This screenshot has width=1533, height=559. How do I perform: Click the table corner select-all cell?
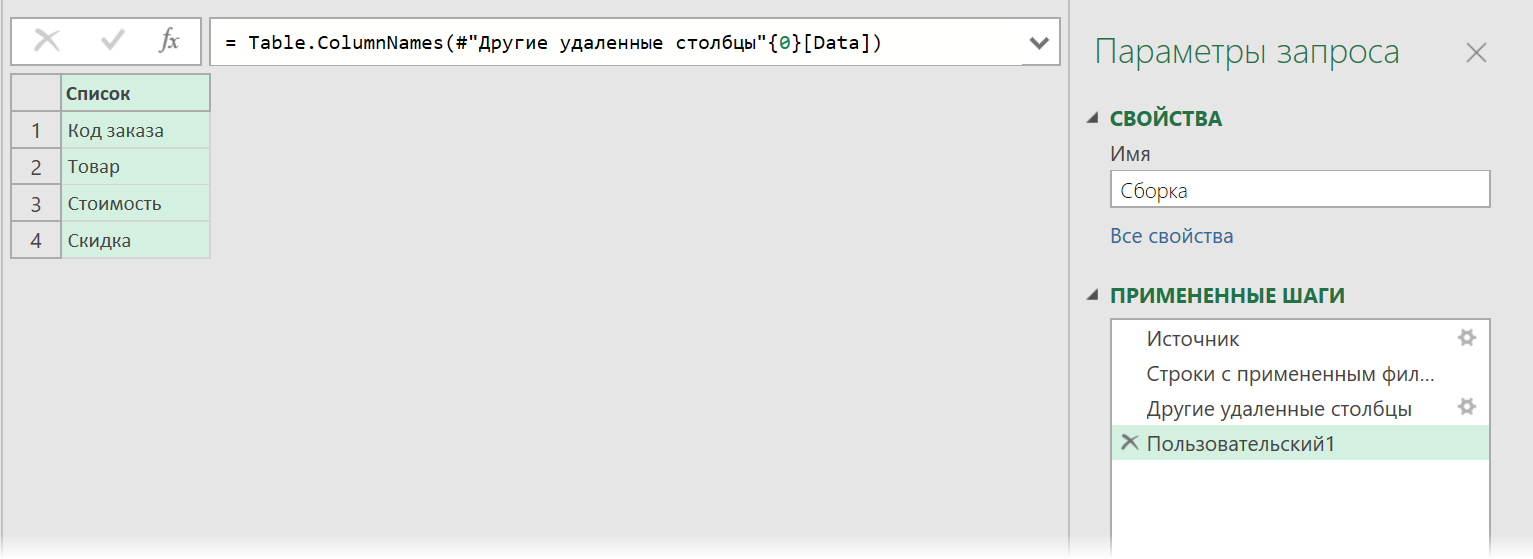coord(36,93)
